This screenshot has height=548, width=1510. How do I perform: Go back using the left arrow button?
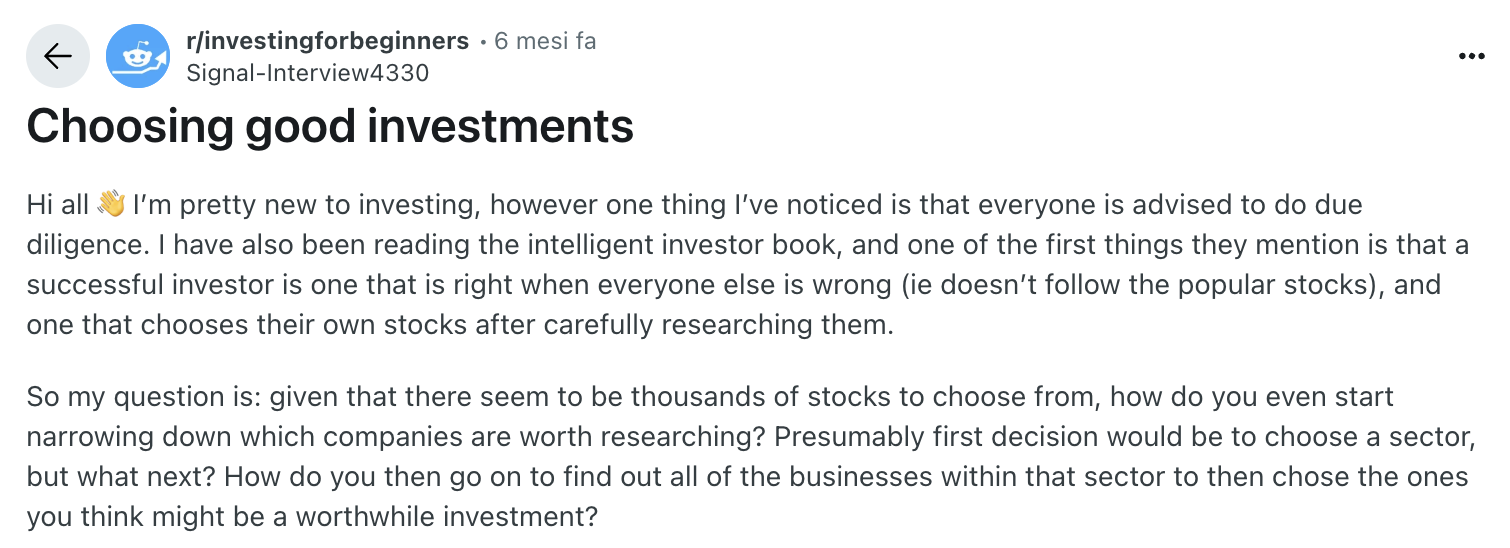pos(57,56)
